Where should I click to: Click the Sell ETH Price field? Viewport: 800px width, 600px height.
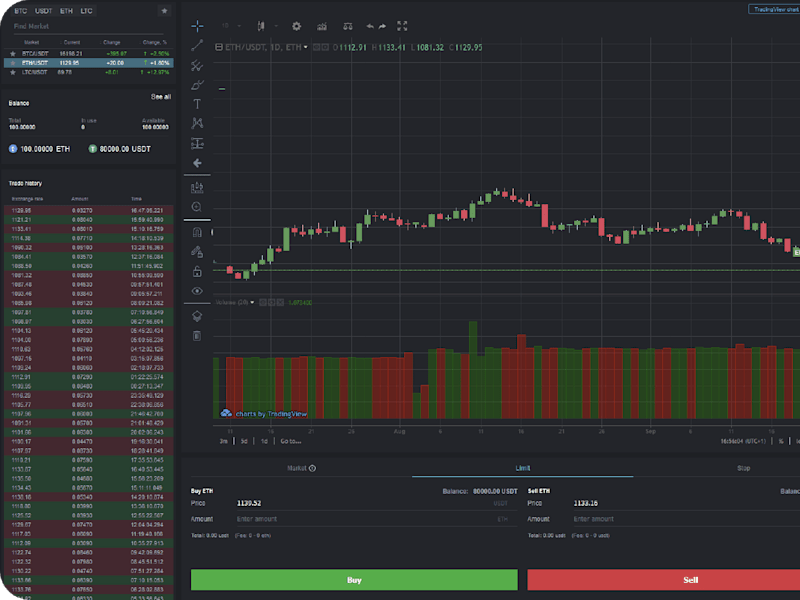coord(686,503)
